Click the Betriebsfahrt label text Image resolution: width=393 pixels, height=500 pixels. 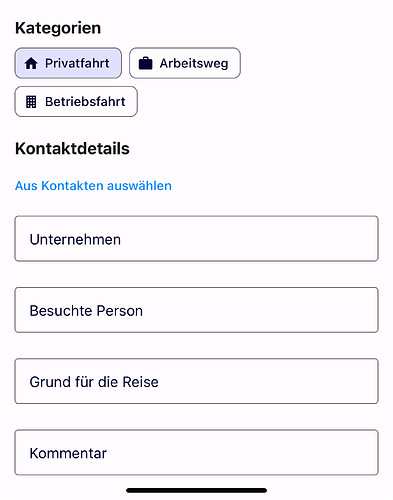(85, 102)
